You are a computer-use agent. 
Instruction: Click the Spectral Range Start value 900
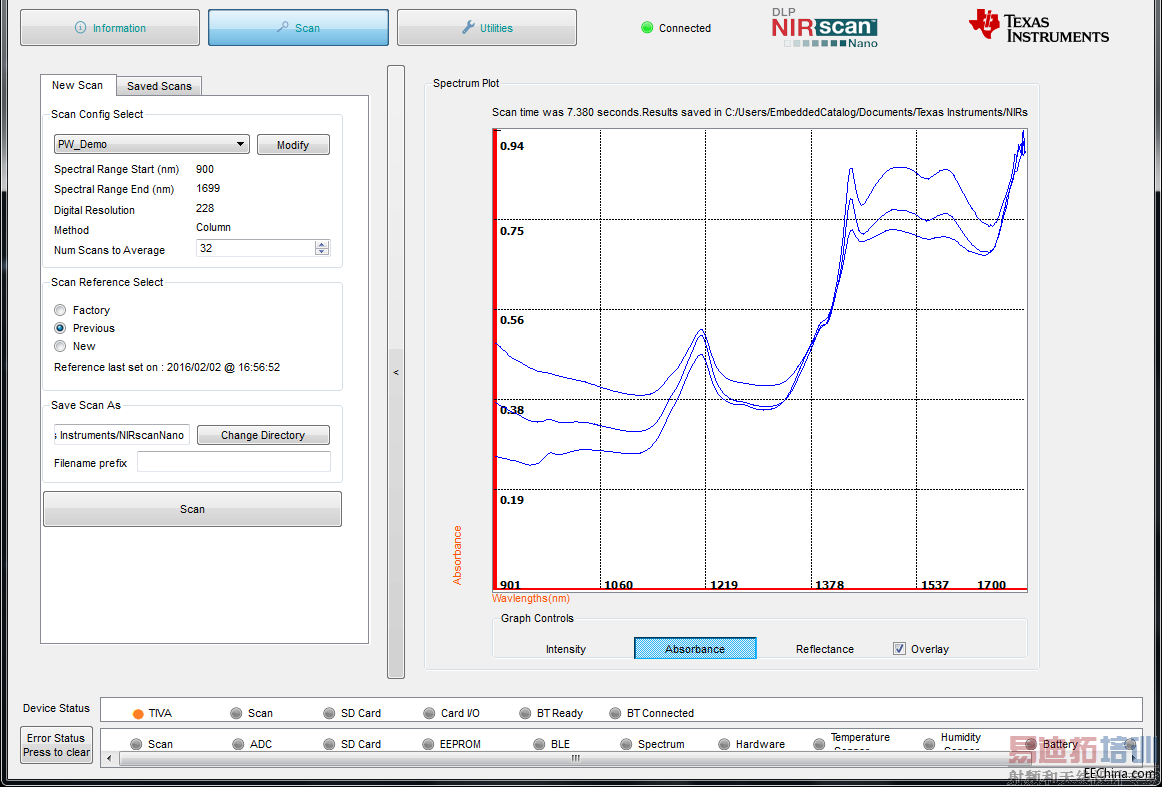coord(205,169)
